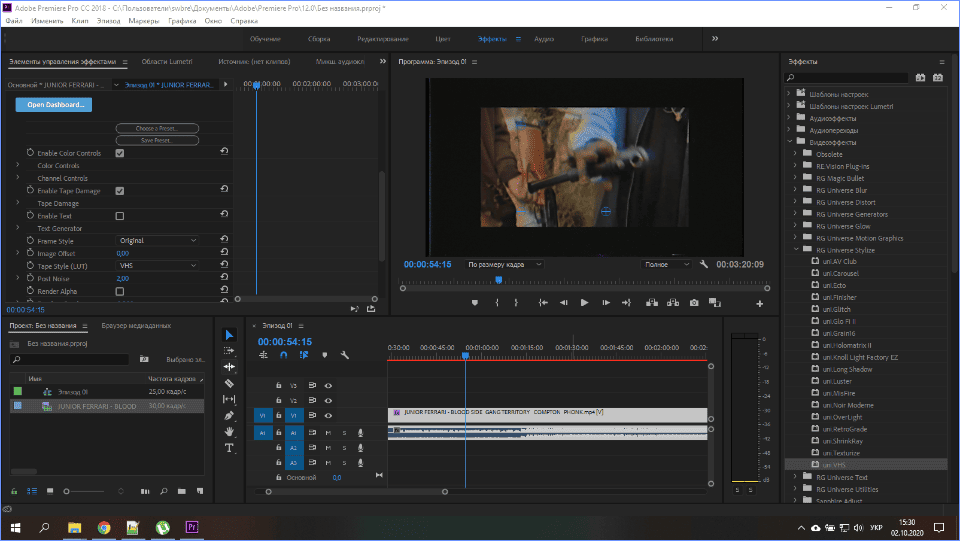
Task: Toggle V2 track output eye
Action: tap(328, 400)
